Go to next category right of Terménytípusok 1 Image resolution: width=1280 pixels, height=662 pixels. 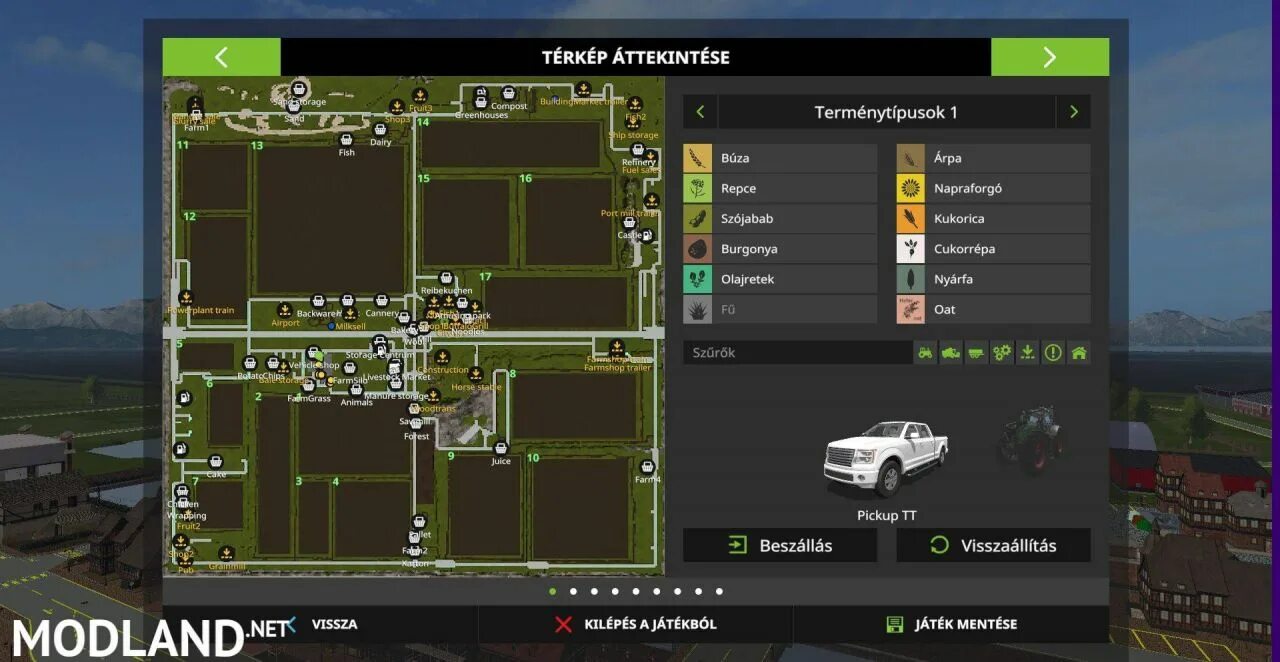click(1074, 112)
